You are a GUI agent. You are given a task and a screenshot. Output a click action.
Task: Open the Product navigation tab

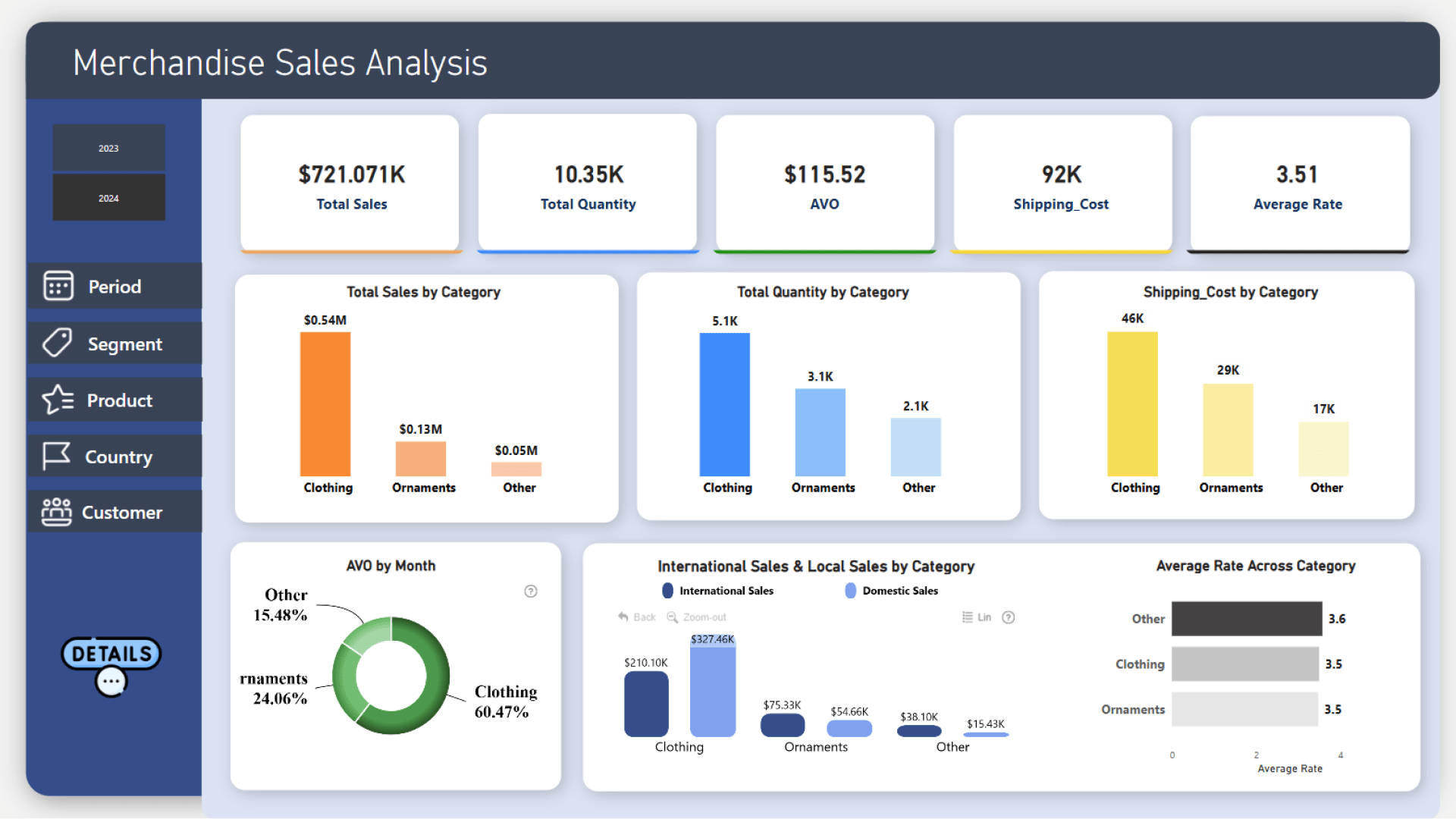point(115,400)
